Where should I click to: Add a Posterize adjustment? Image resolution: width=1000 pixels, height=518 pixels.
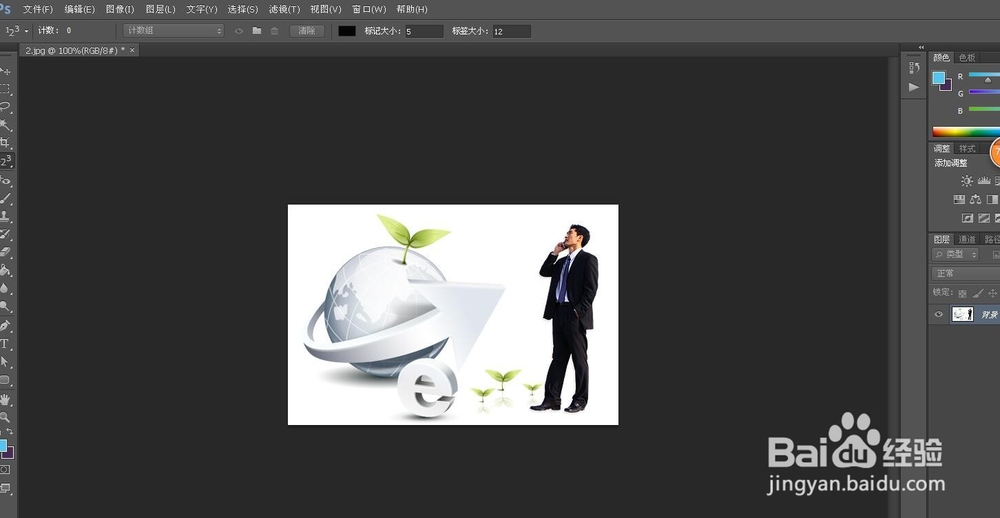coord(983,218)
